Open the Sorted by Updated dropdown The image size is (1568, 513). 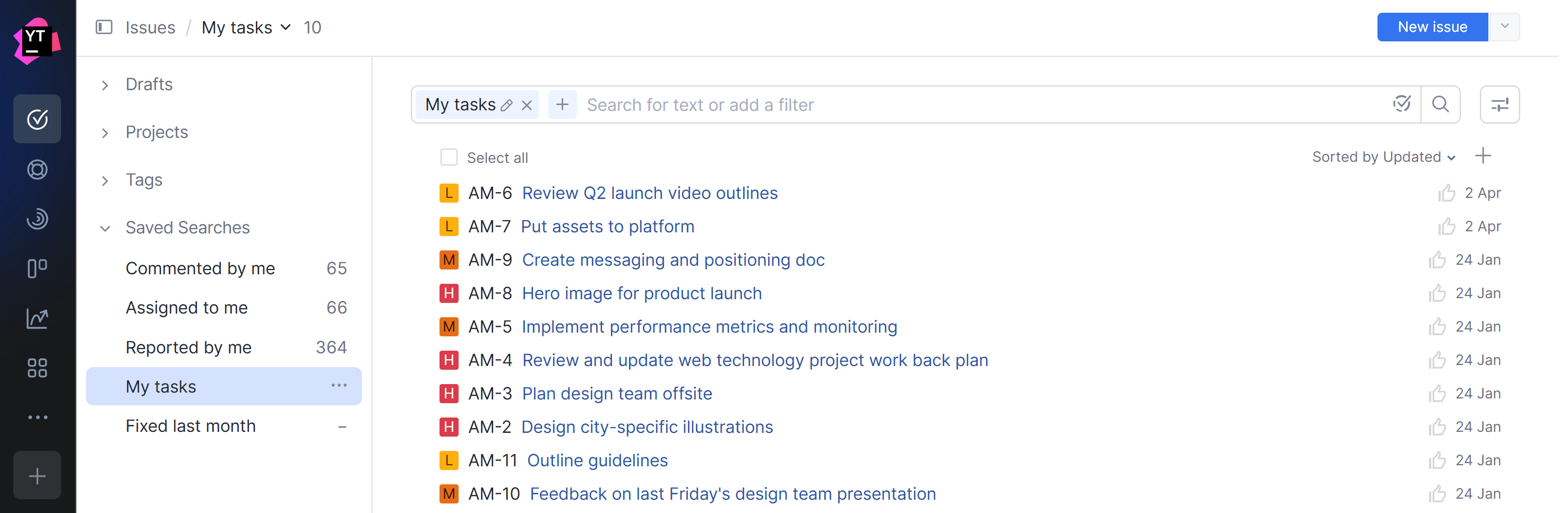1383,156
